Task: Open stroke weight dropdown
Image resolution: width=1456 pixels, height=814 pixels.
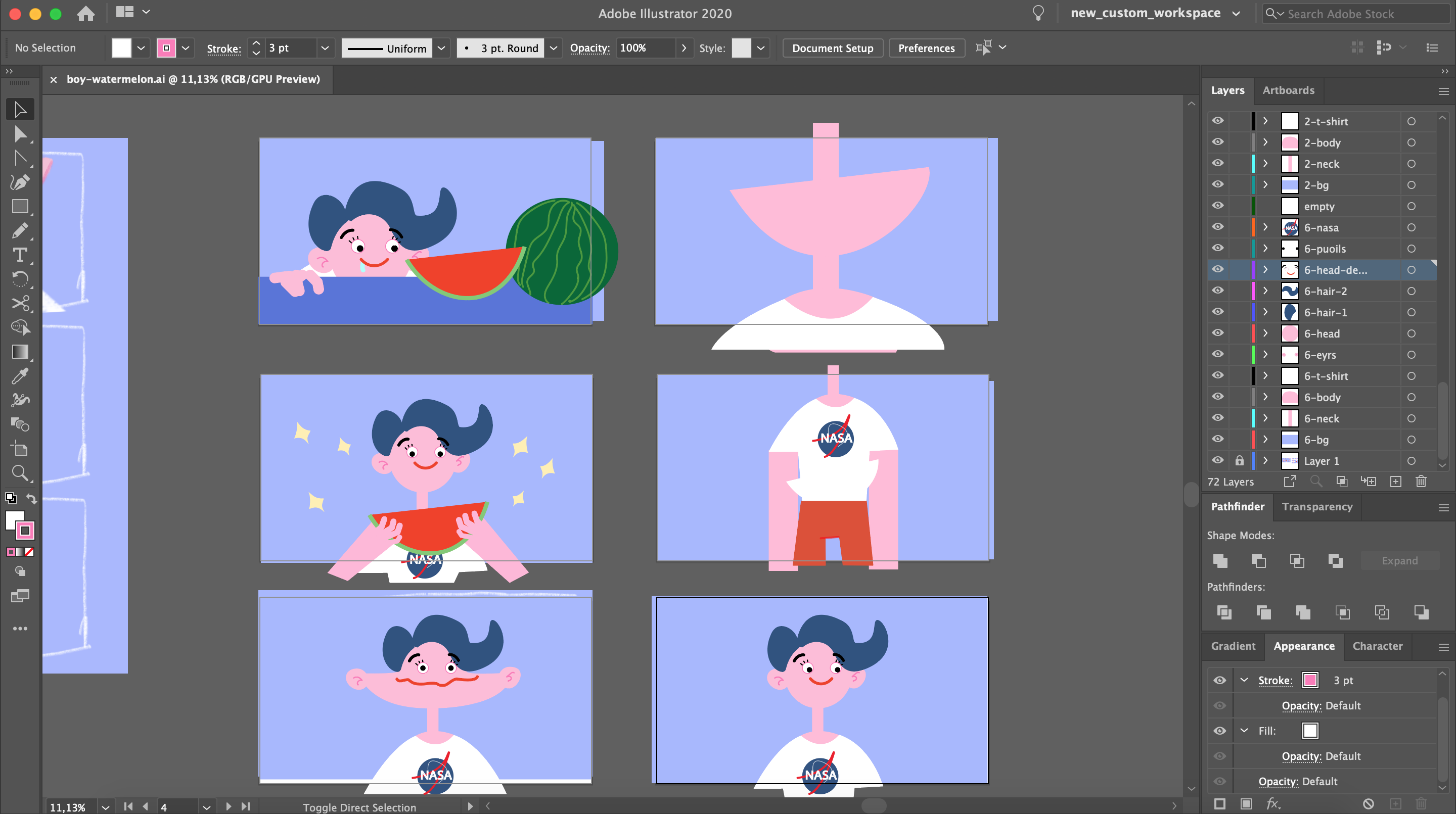Action: [x=325, y=48]
